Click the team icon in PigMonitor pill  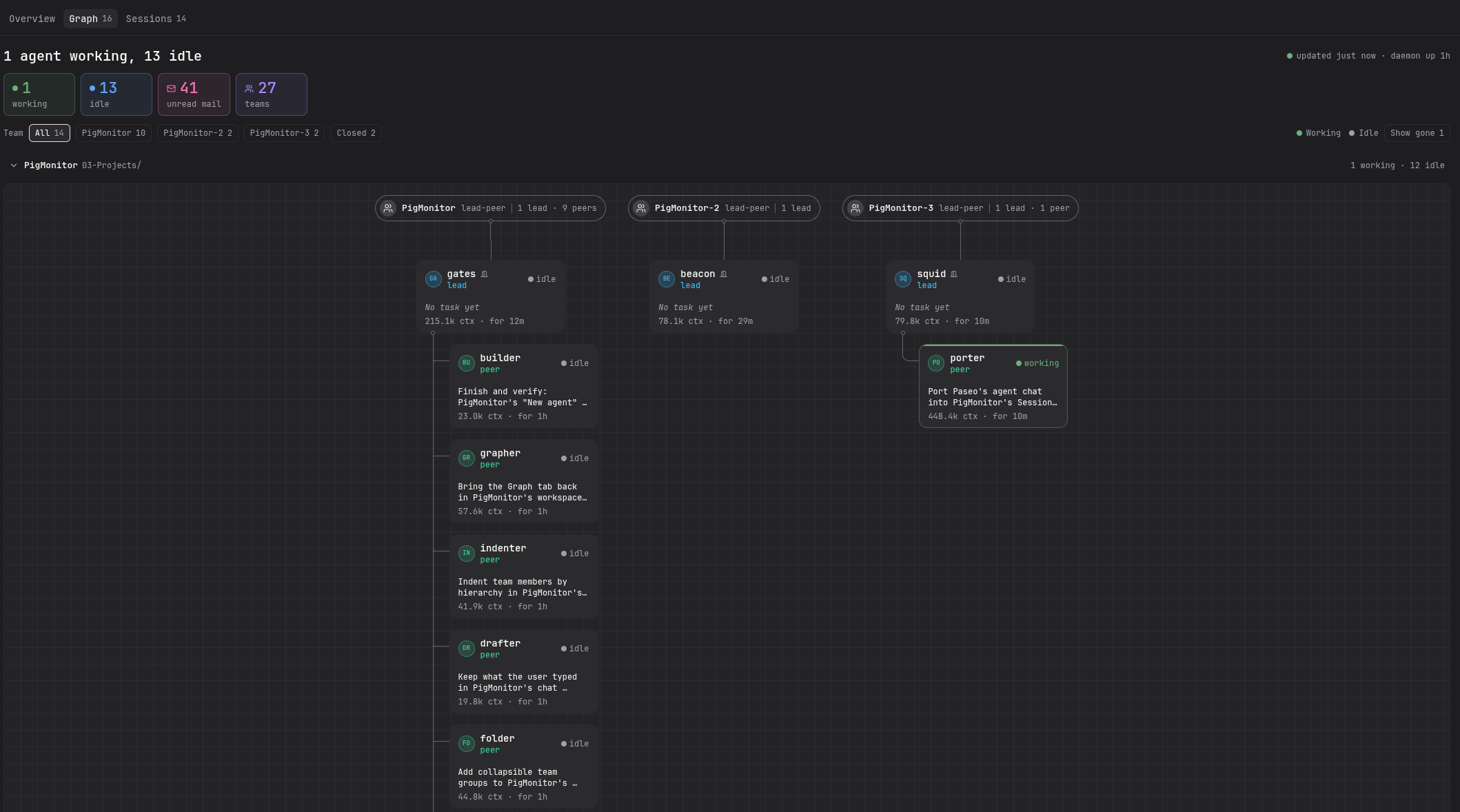388,208
